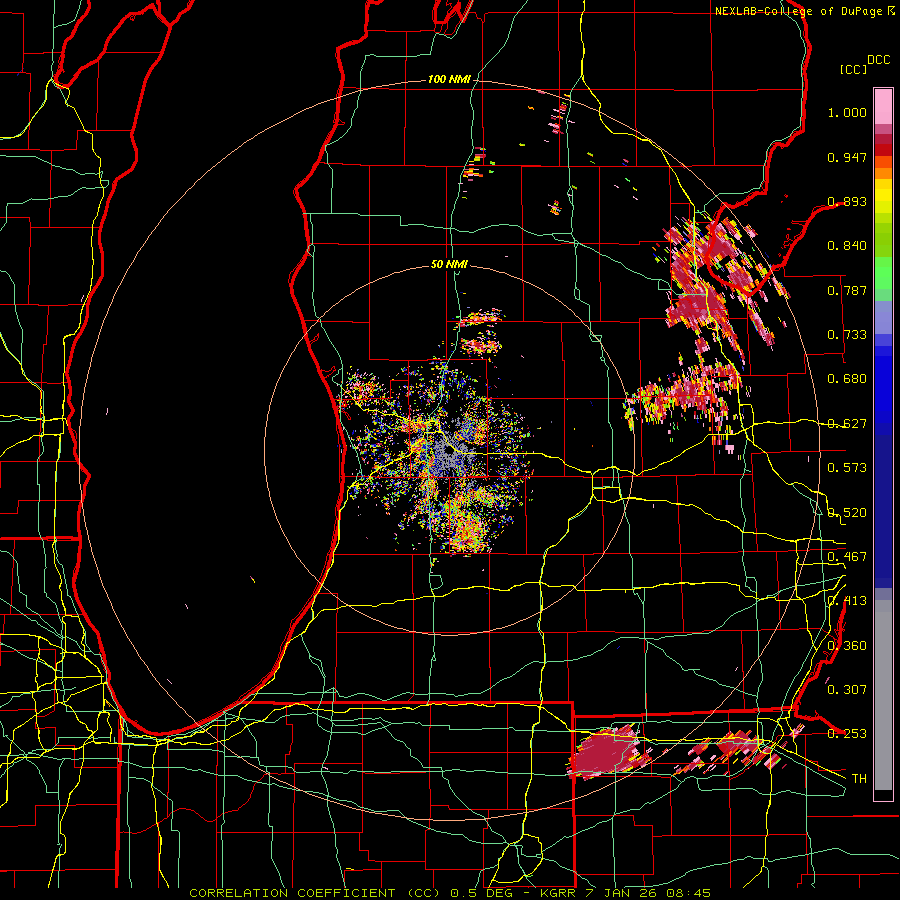This screenshot has height=900, width=900.
Task: Click the 0.520 legend value
Action: coord(847,513)
